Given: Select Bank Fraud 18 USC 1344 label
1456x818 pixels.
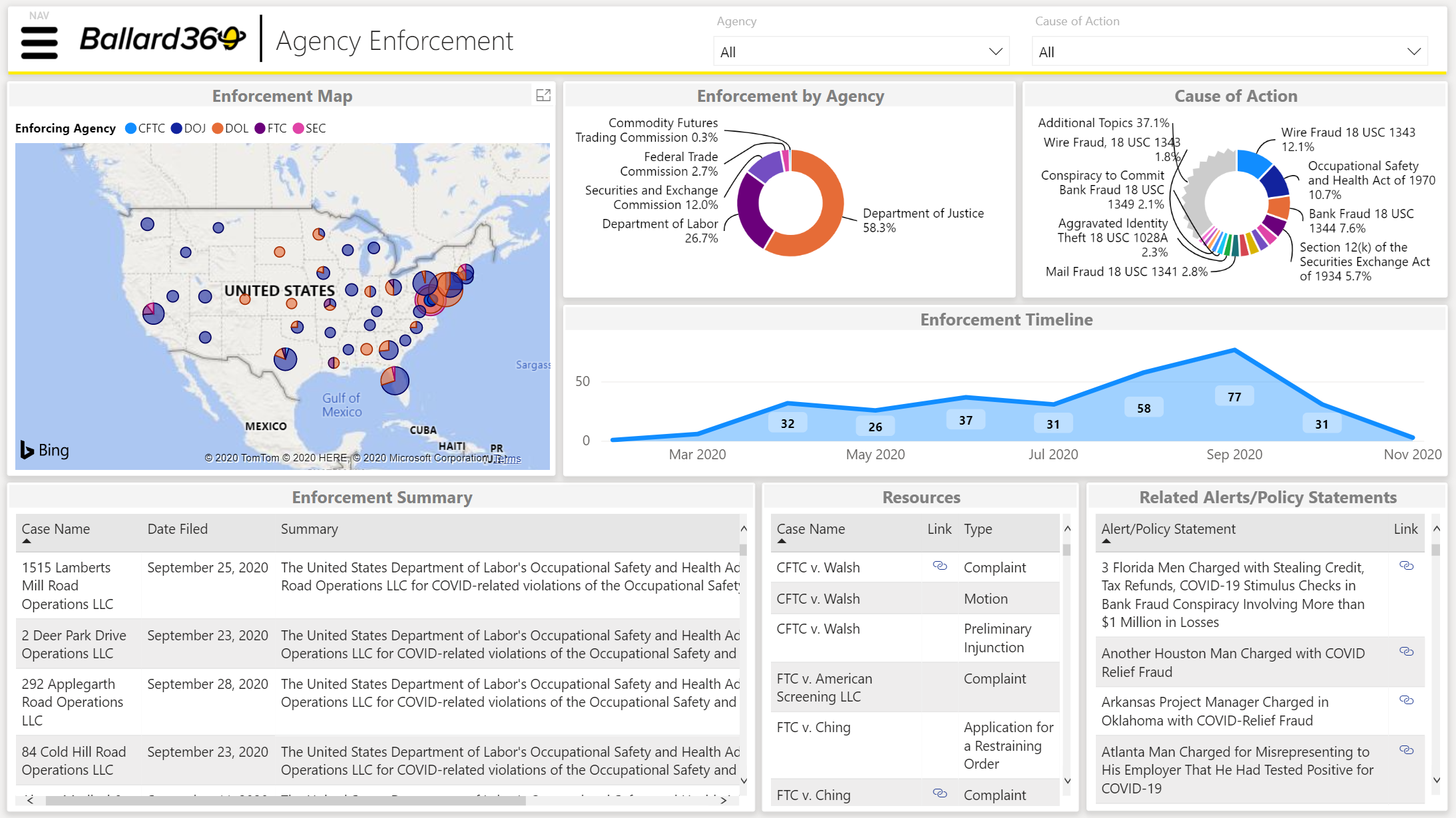Looking at the screenshot, I should point(1361,221).
